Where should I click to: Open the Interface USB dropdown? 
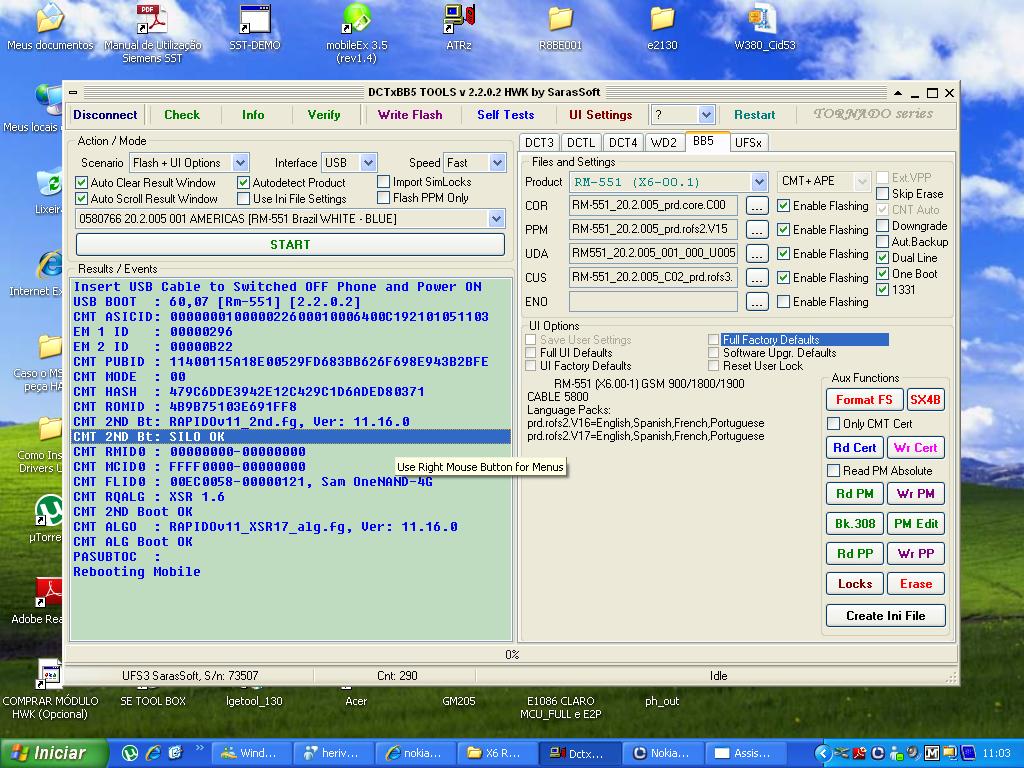[368, 163]
